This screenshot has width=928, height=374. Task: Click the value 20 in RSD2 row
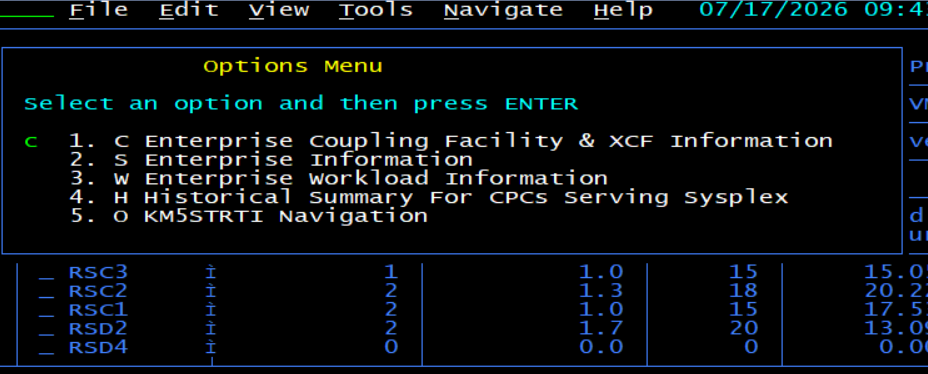tap(743, 329)
